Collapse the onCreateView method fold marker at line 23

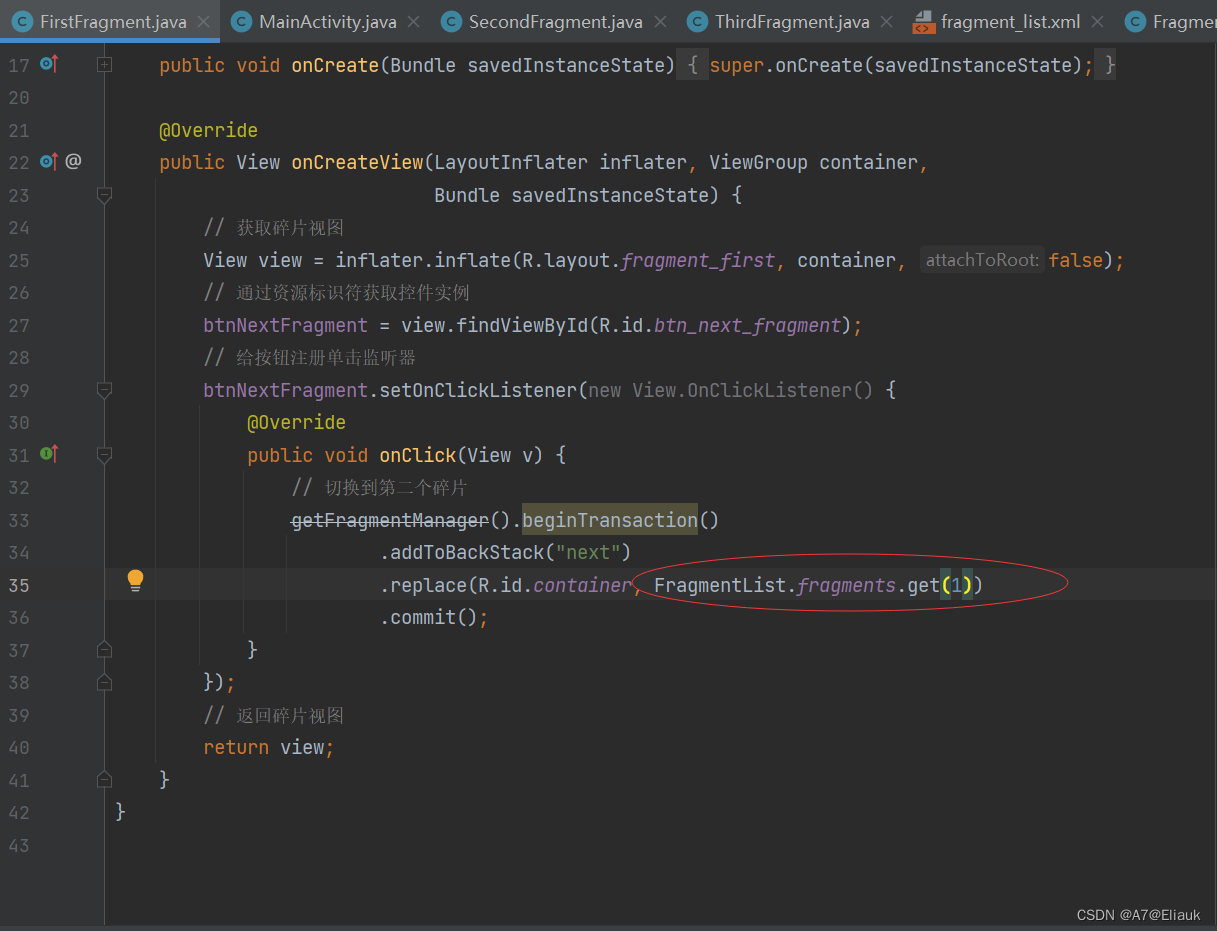[104, 195]
